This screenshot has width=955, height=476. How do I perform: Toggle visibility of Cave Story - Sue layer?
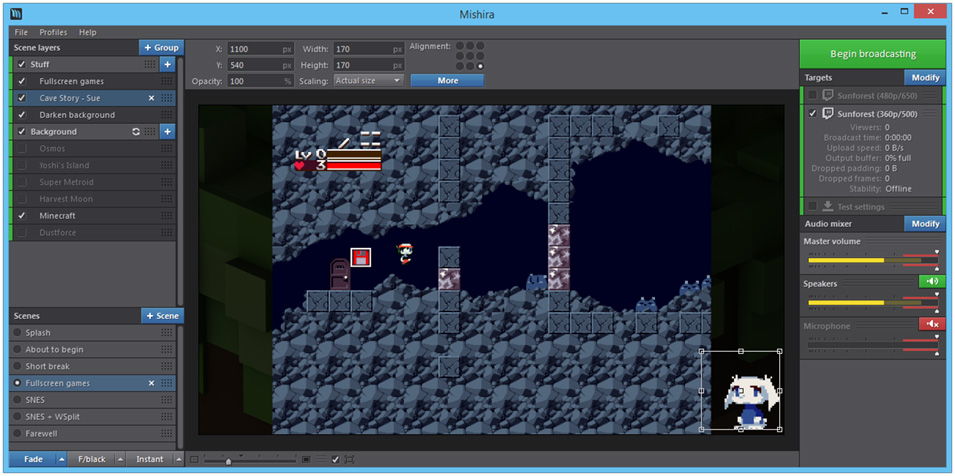coord(22,98)
